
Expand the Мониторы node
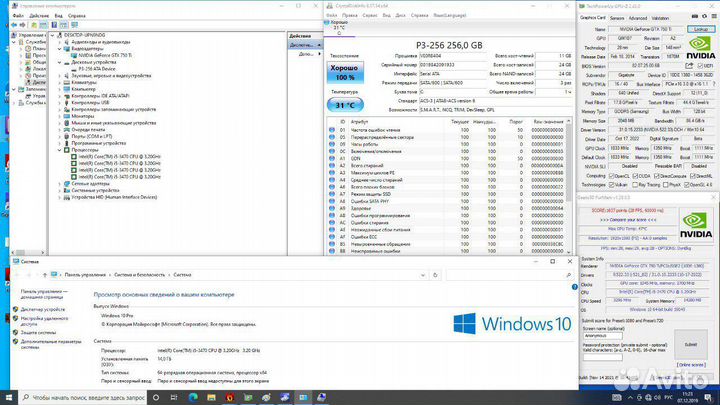60,116
